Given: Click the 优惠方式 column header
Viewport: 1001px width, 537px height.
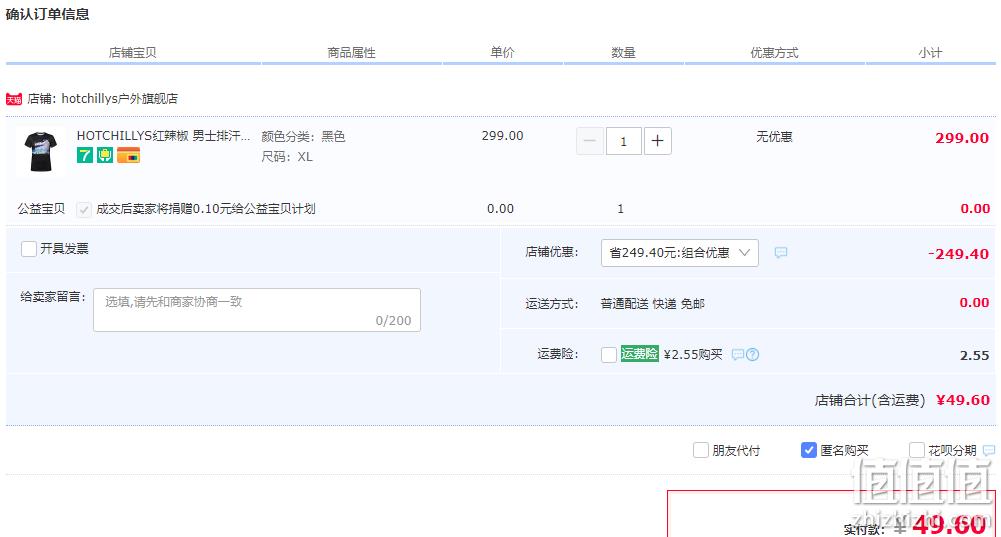Looking at the screenshot, I should [774, 52].
